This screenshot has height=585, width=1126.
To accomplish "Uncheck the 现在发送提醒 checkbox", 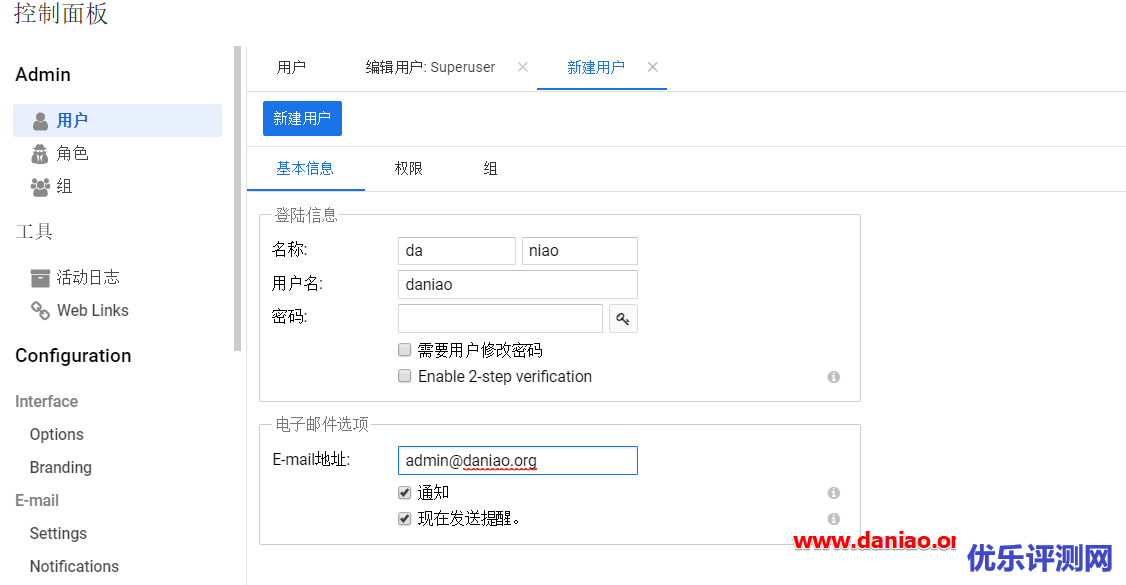I will 404,518.
